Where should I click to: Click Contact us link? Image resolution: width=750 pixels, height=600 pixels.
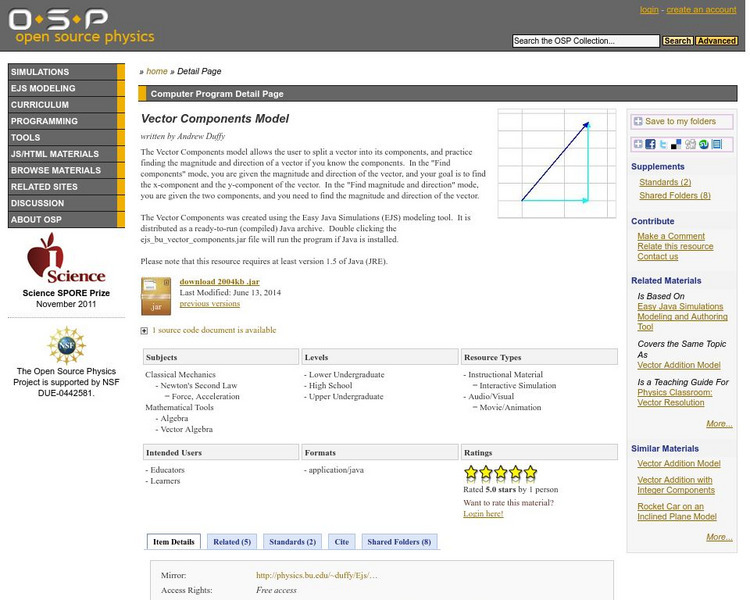(657, 256)
